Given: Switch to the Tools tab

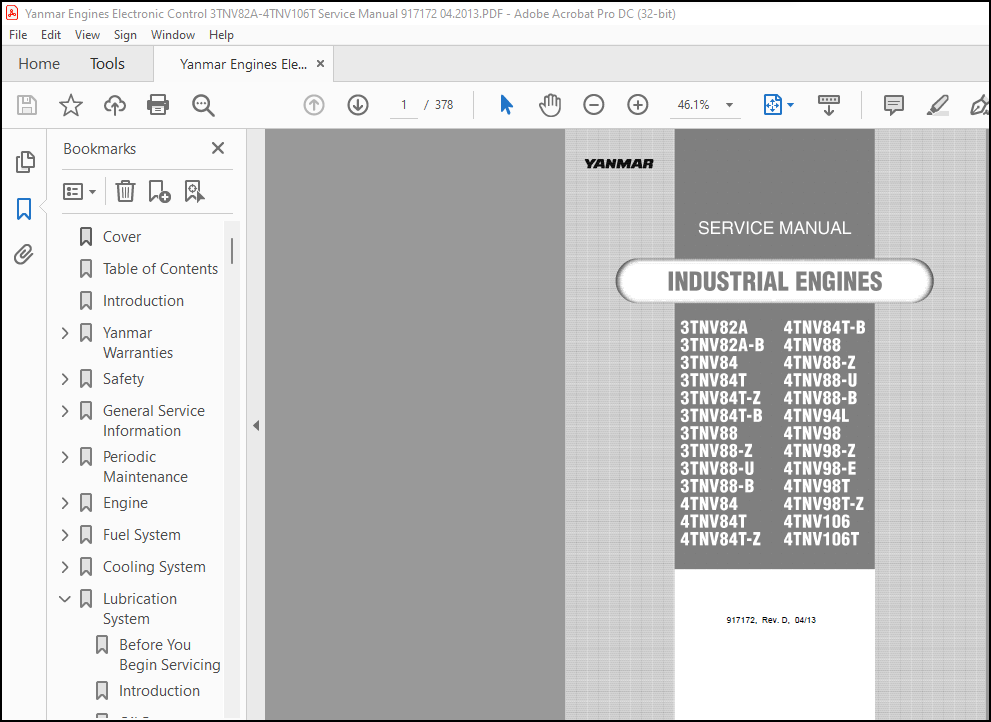Looking at the screenshot, I should point(107,64).
